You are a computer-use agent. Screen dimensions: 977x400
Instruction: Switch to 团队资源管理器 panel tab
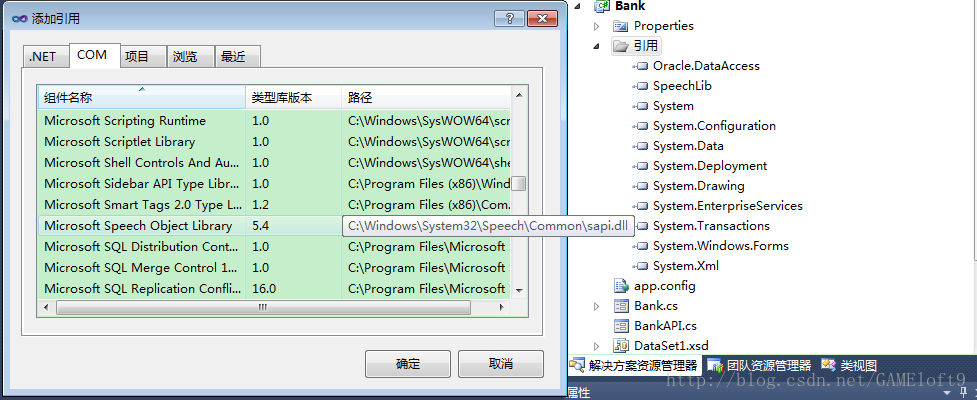[760, 366]
